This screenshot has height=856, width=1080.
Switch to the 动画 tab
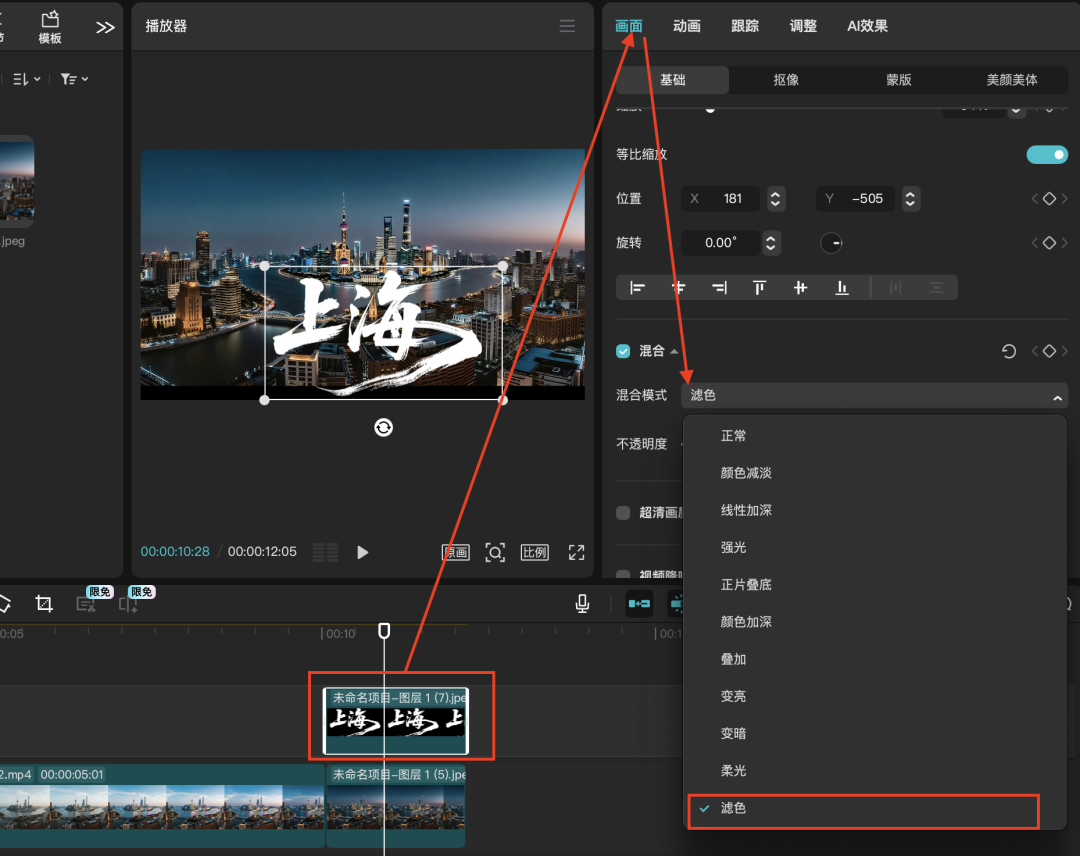click(x=687, y=26)
